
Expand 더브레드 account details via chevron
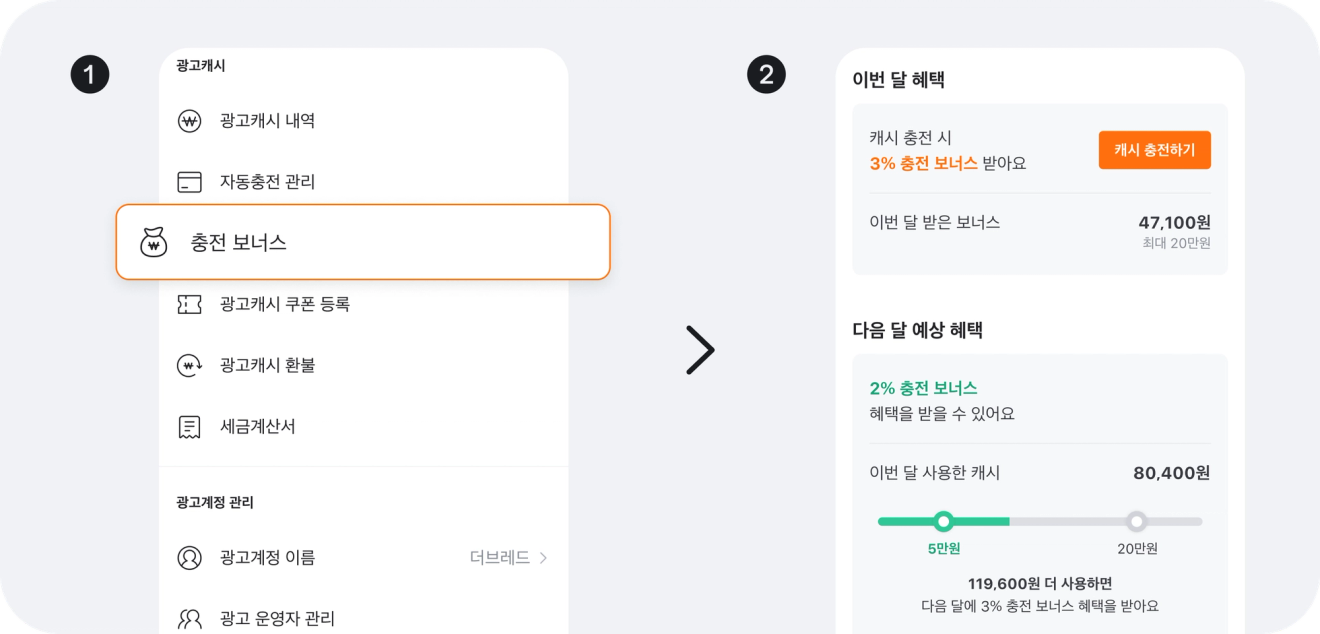pyautogui.click(x=541, y=558)
